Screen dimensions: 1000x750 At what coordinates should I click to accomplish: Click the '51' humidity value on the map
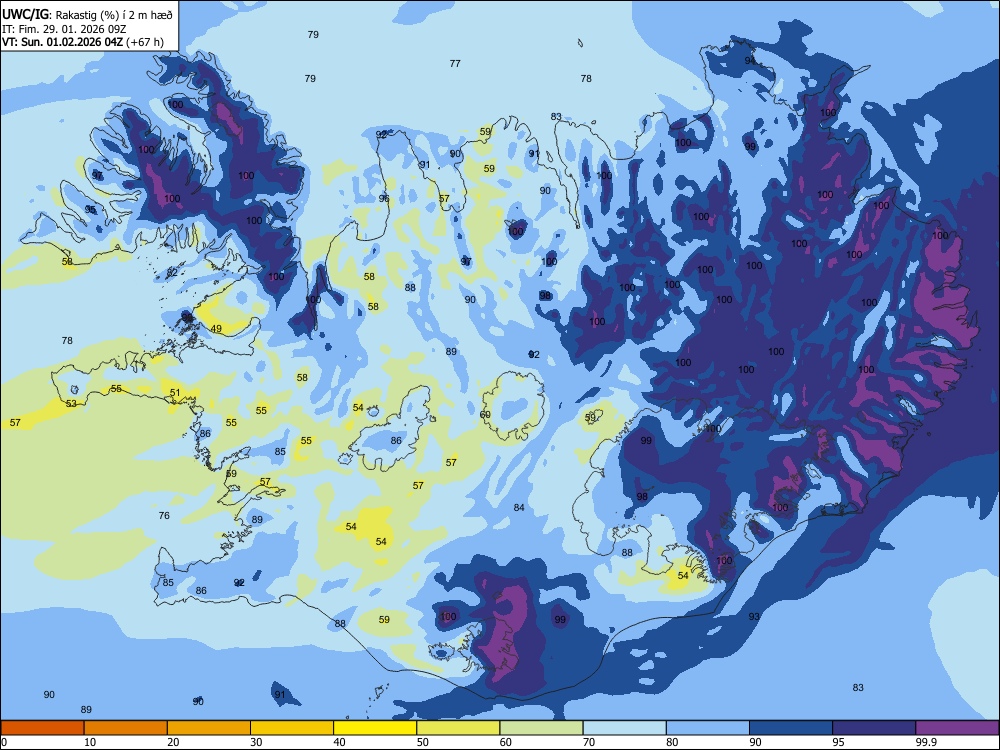coord(175,393)
